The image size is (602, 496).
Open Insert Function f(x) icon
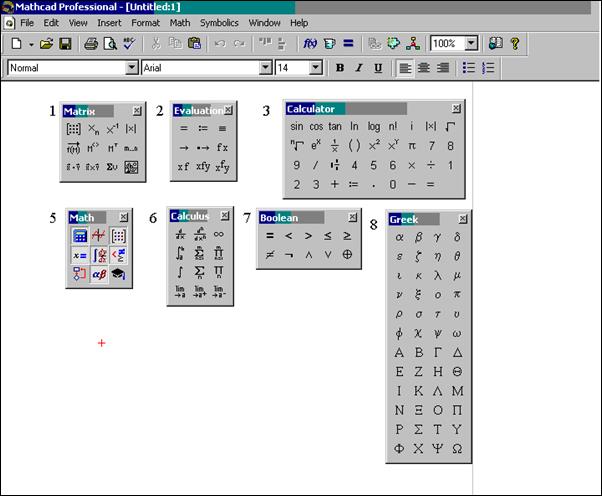tap(310, 43)
